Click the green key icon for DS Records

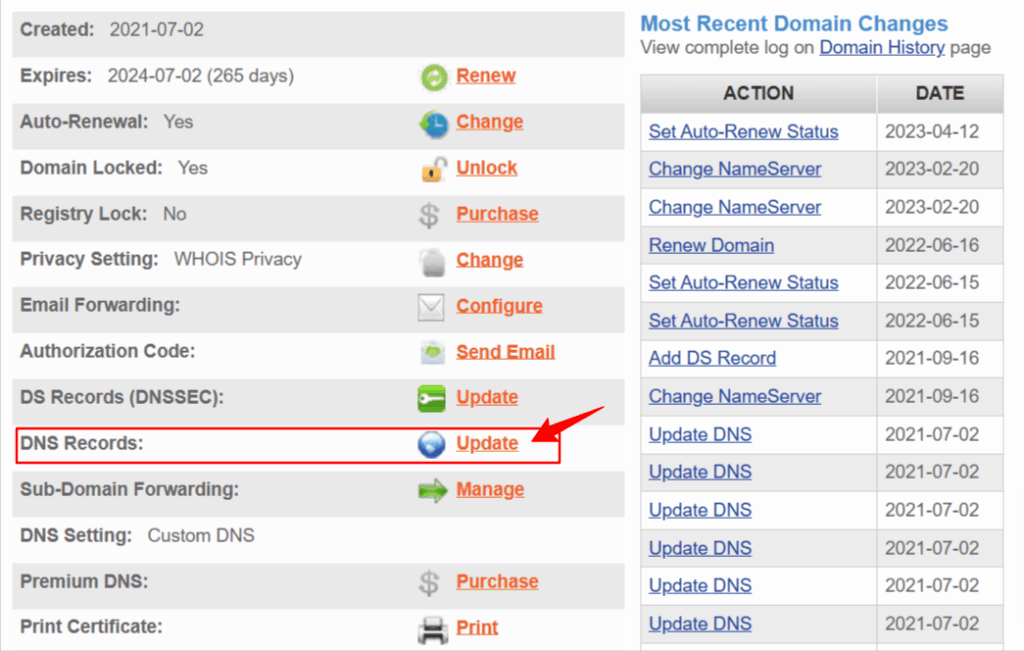[431, 398]
